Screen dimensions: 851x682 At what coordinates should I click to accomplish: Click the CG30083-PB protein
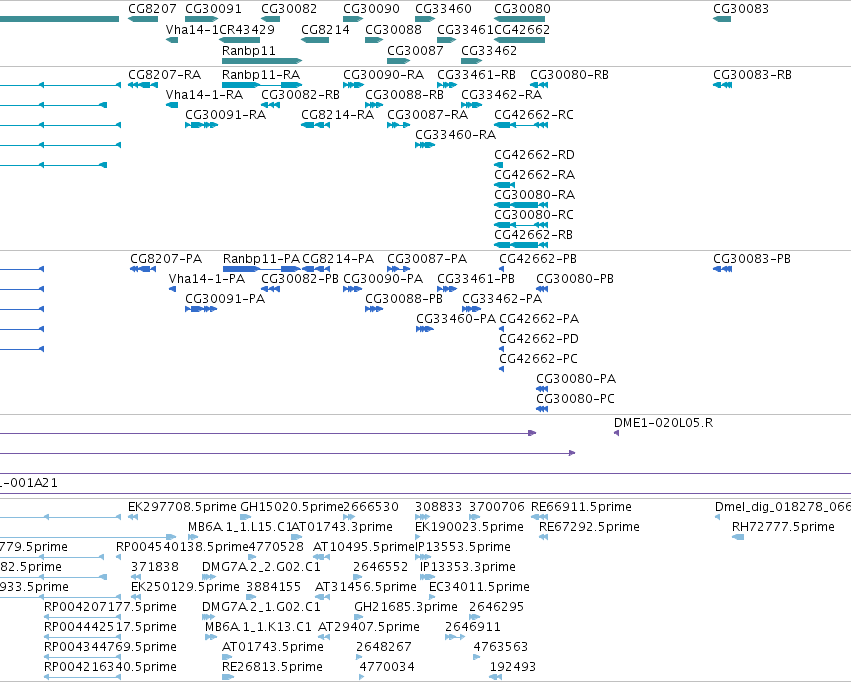click(x=722, y=269)
